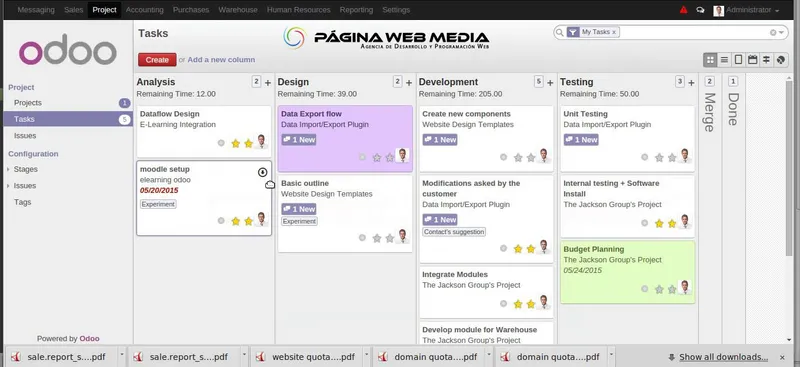Open the Messaging top menu
The height and width of the screenshot is (367, 800).
pos(36,10)
